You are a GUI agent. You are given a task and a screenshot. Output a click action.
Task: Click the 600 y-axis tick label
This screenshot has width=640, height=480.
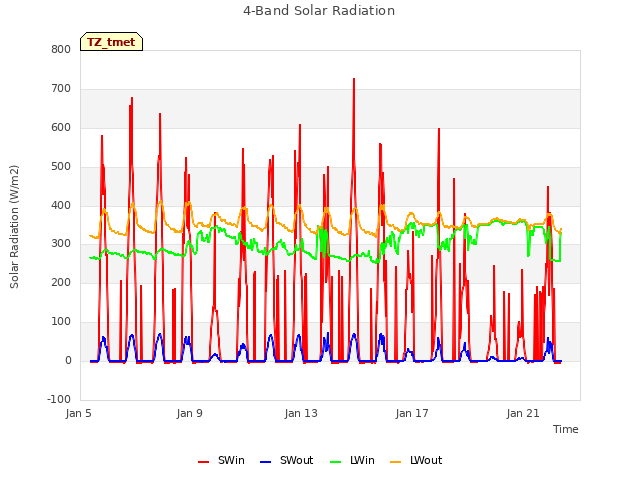(x=61, y=127)
